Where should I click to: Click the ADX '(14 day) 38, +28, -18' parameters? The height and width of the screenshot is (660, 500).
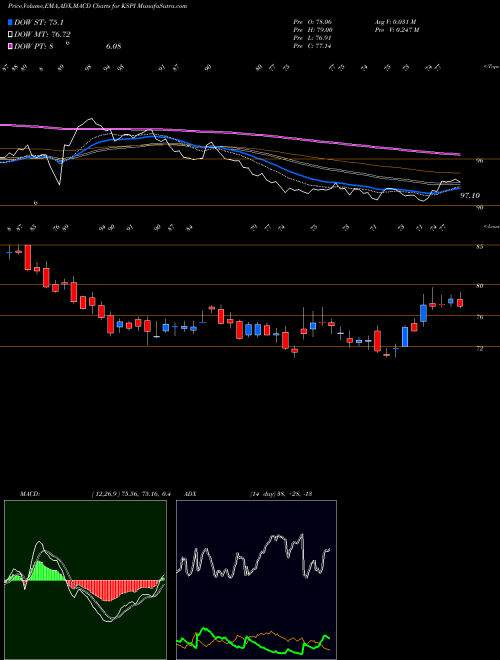pyautogui.click(x=280, y=494)
